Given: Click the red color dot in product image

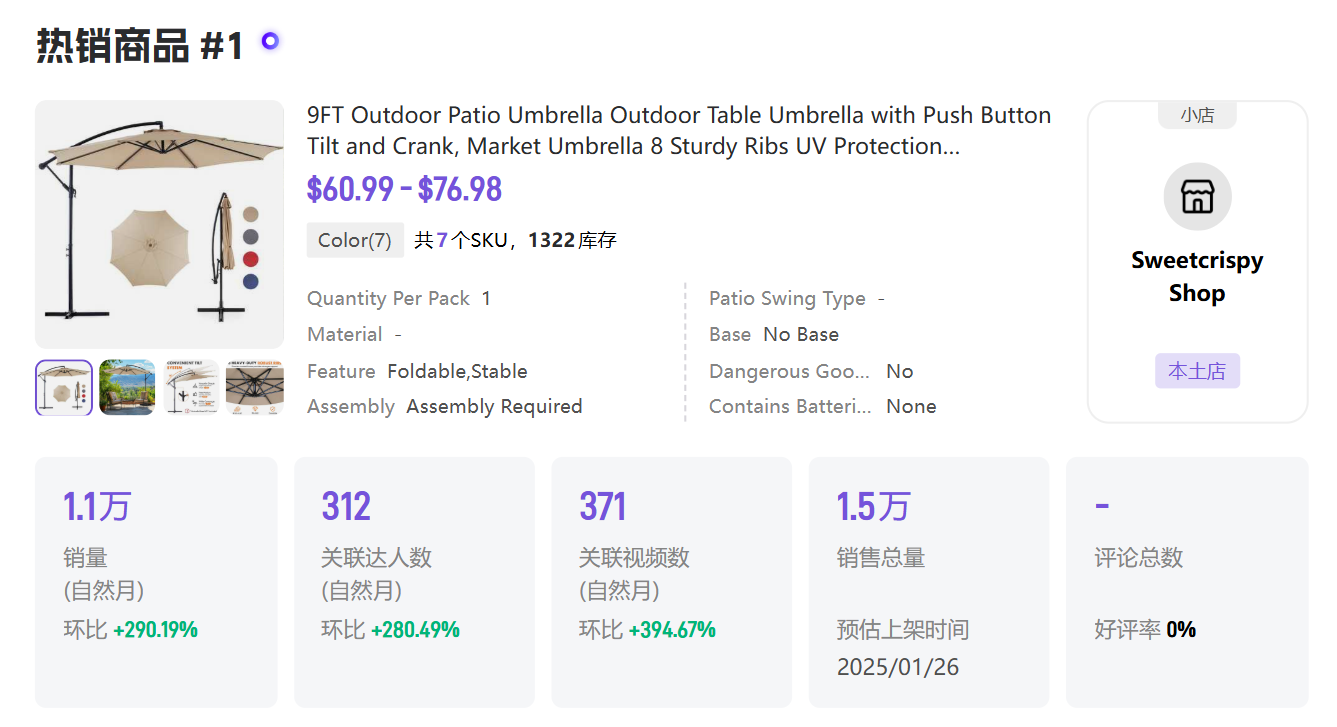Looking at the screenshot, I should pyautogui.click(x=250, y=259).
